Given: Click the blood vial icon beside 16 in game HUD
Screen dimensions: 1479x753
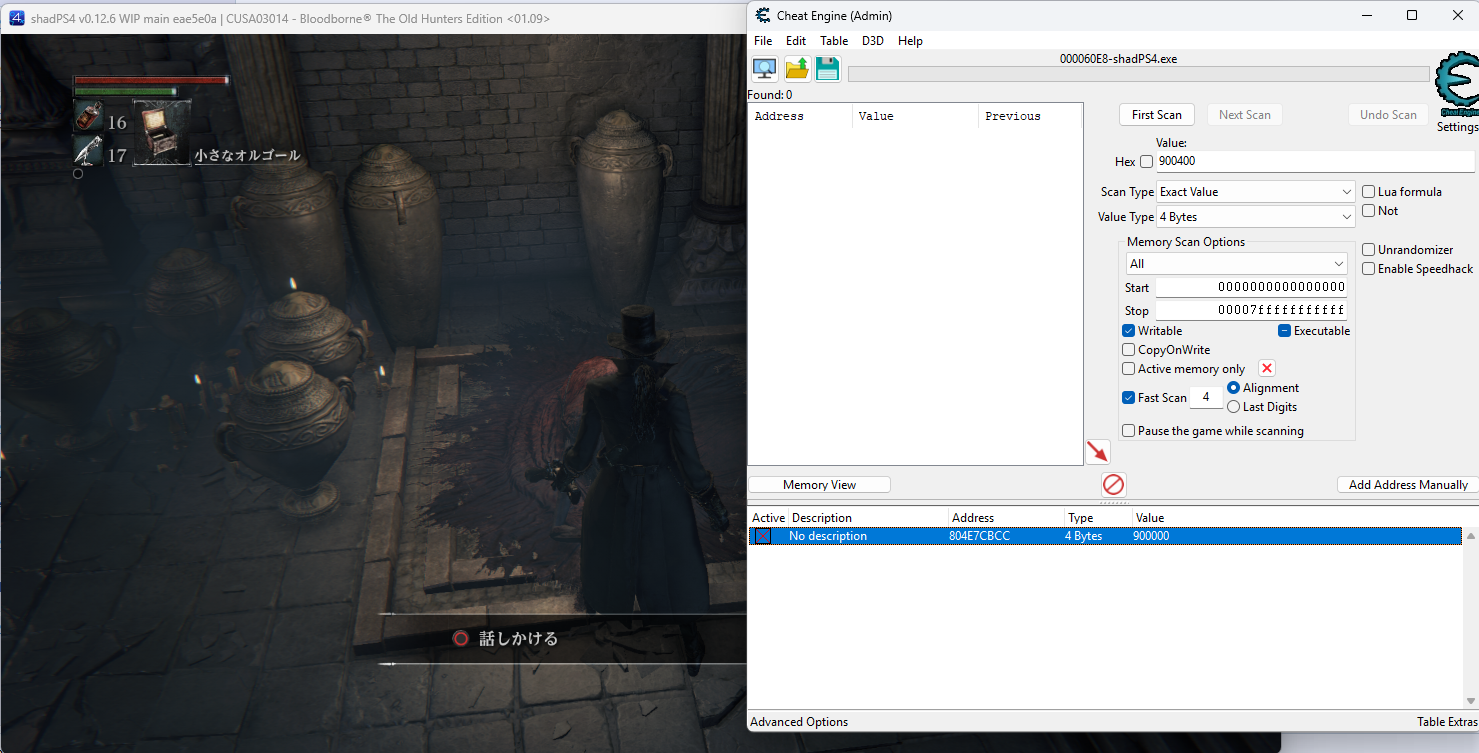Looking at the screenshot, I should click(x=88, y=118).
